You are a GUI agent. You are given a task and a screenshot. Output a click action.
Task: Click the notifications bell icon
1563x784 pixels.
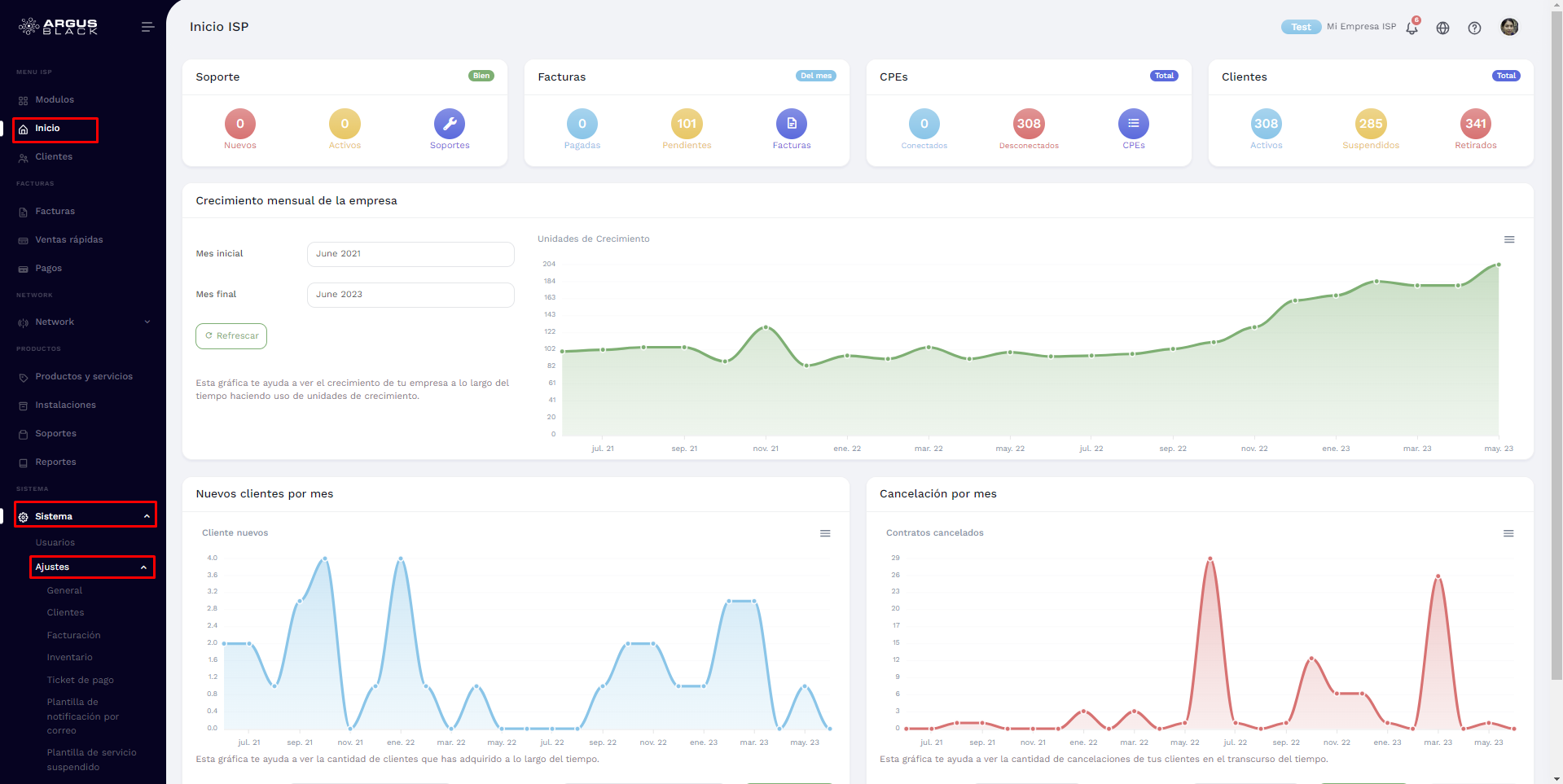1412,28
